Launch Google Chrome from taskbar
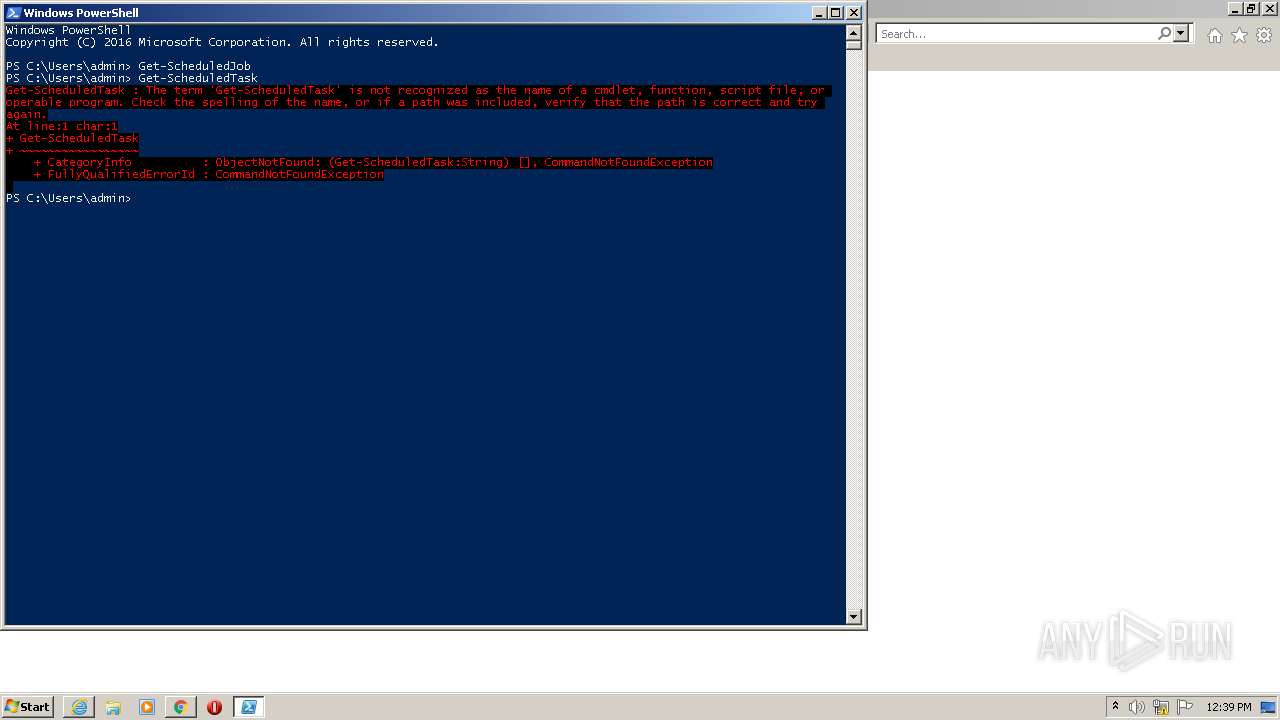This screenshot has height=720, width=1280. click(181, 707)
